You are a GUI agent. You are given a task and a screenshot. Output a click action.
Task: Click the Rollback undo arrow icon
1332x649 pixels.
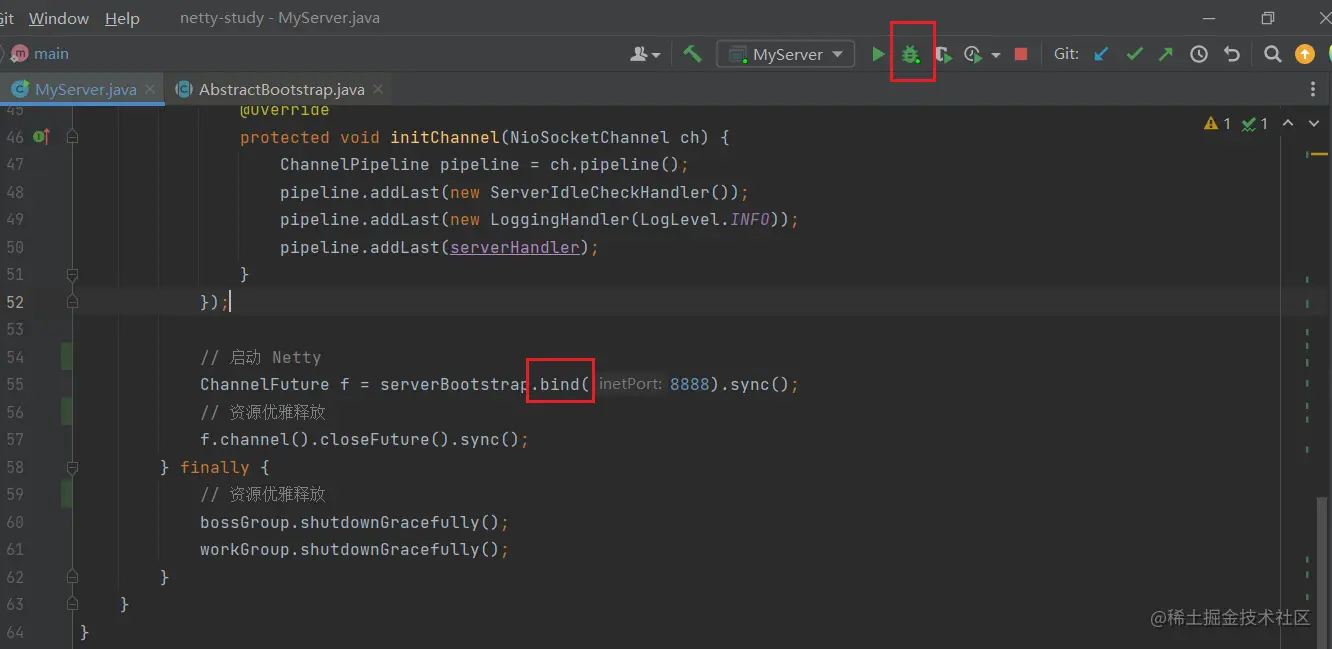click(x=1232, y=54)
